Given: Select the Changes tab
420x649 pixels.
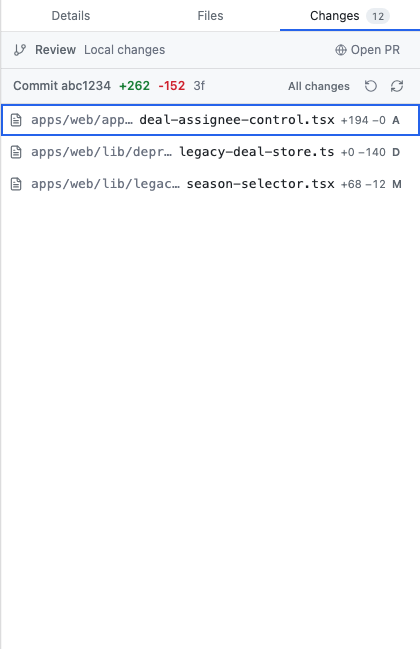Looking at the screenshot, I should tap(350, 16).
